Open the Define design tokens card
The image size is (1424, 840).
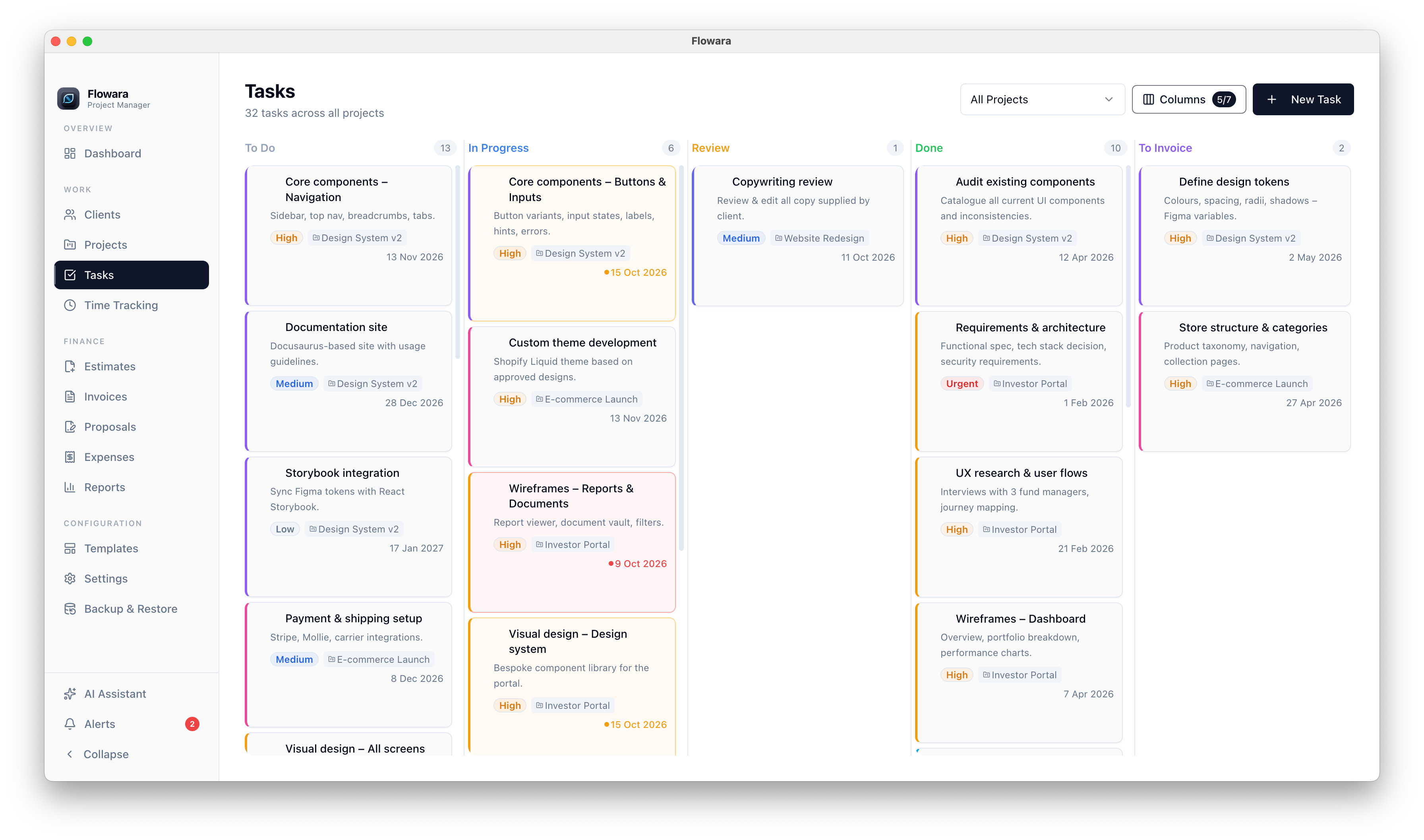click(1244, 236)
